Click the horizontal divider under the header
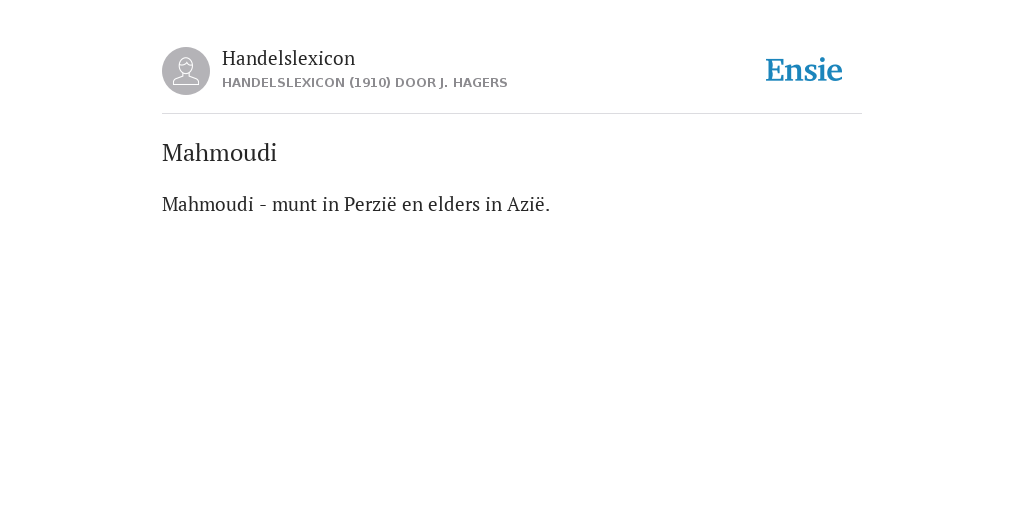The height and width of the screenshot is (512, 1024). click(512, 114)
